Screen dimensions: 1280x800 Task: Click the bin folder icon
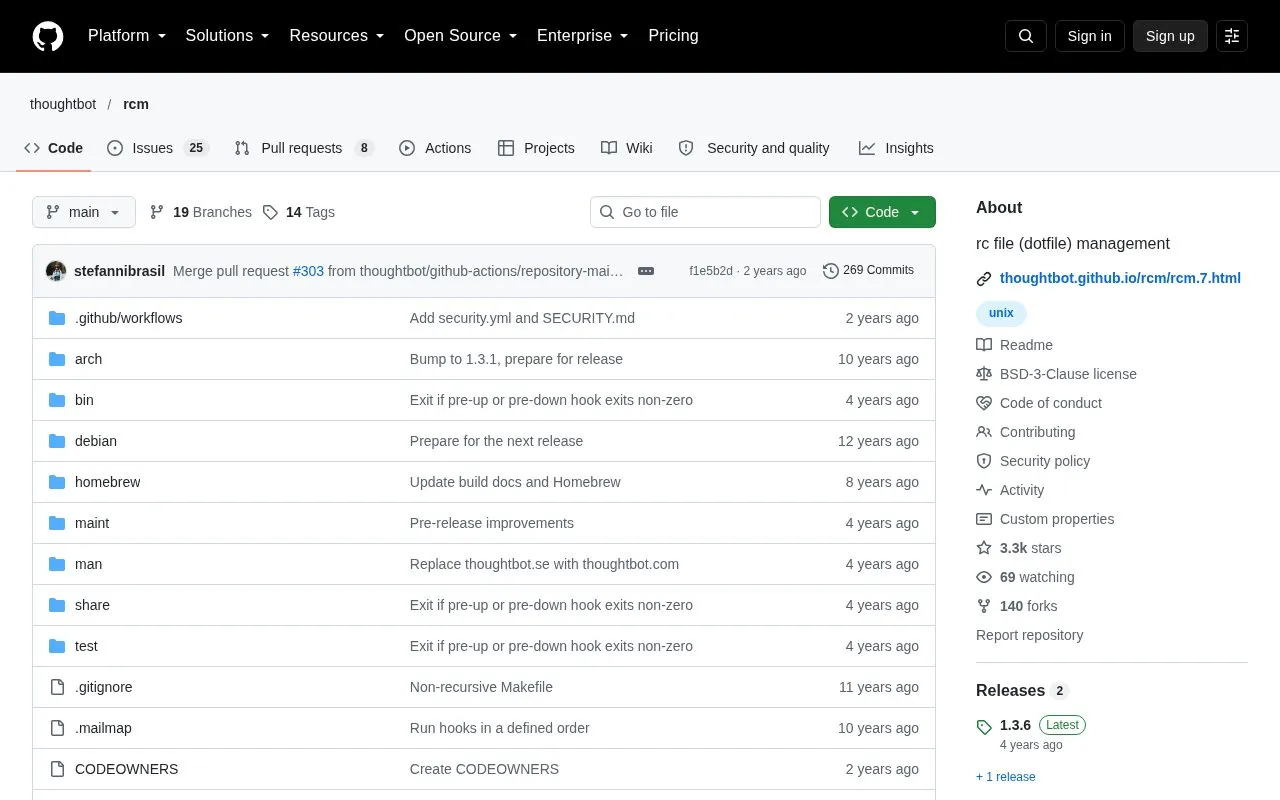[57, 400]
